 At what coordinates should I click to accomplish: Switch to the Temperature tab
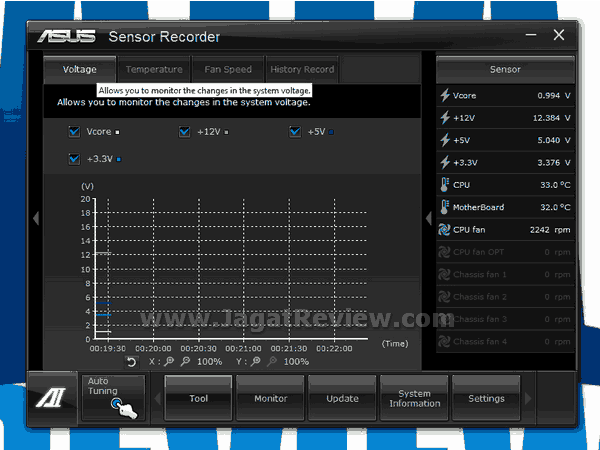(154, 69)
